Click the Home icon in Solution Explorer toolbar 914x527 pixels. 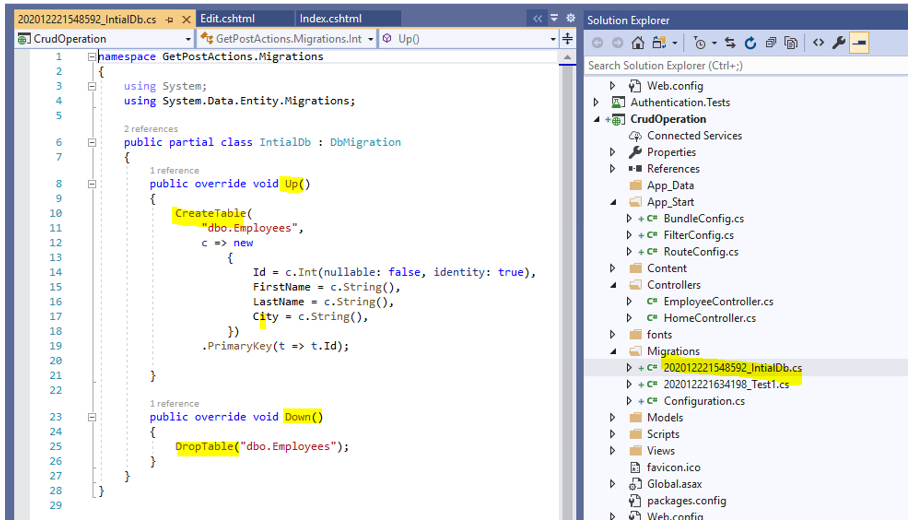point(638,43)
